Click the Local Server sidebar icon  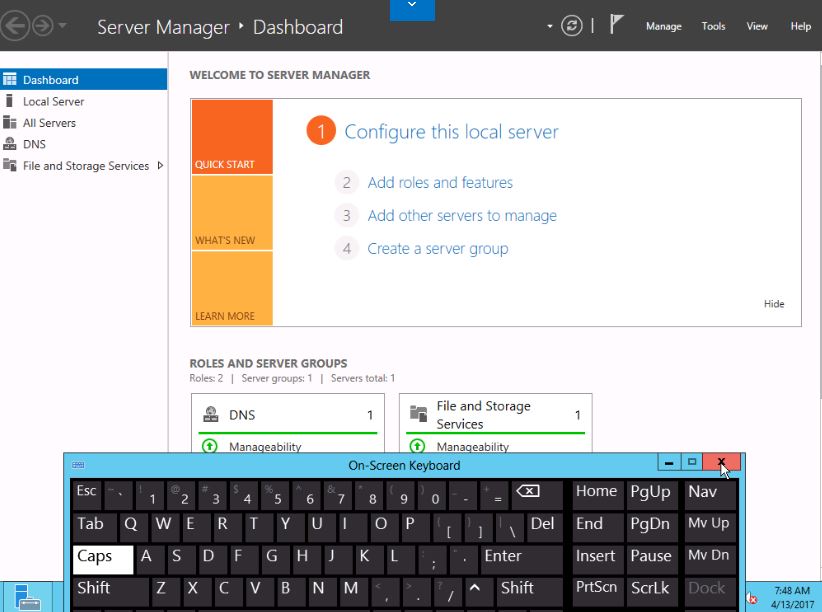(10, 101)
